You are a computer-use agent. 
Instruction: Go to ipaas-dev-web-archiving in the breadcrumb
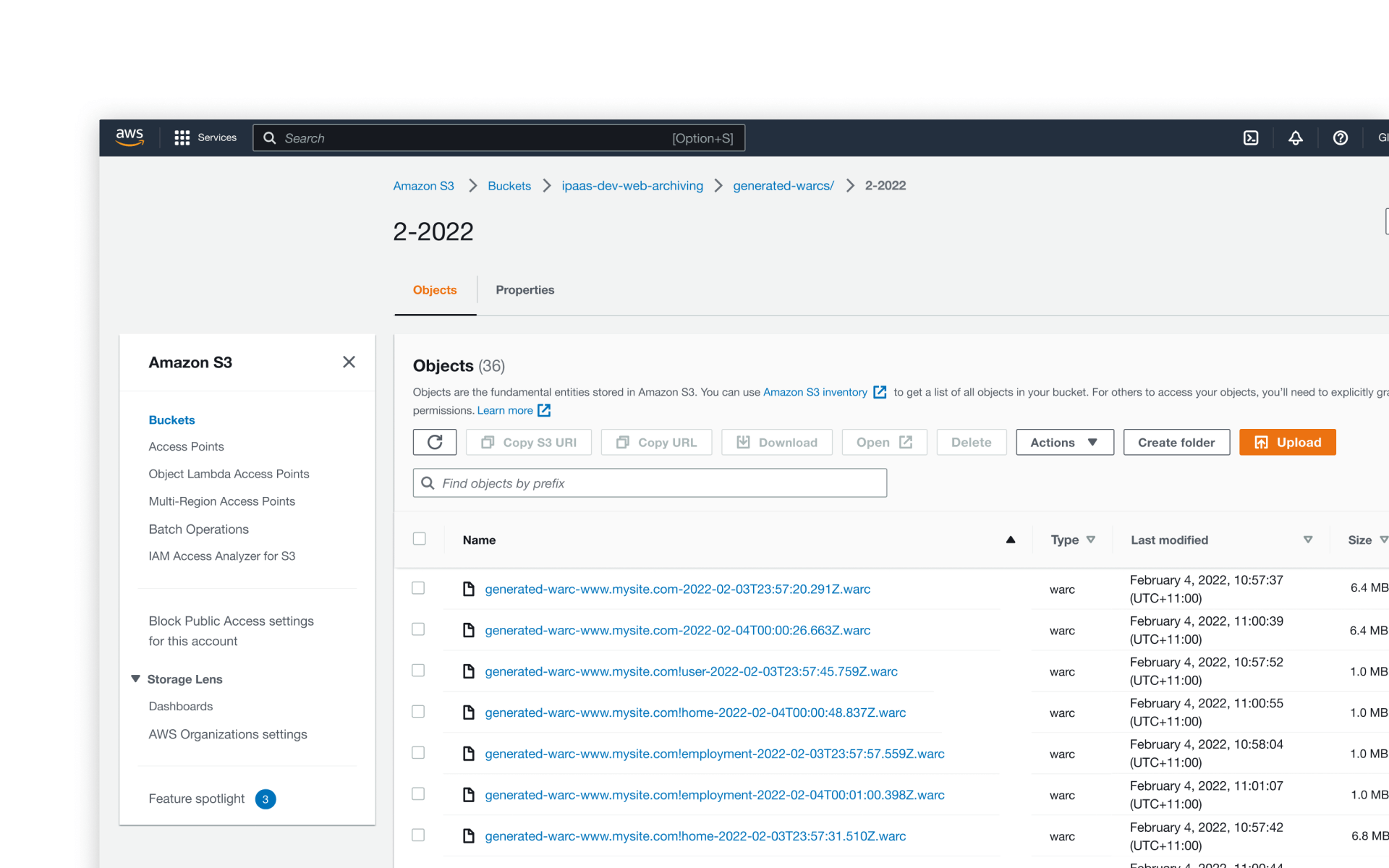pos(632,186)
